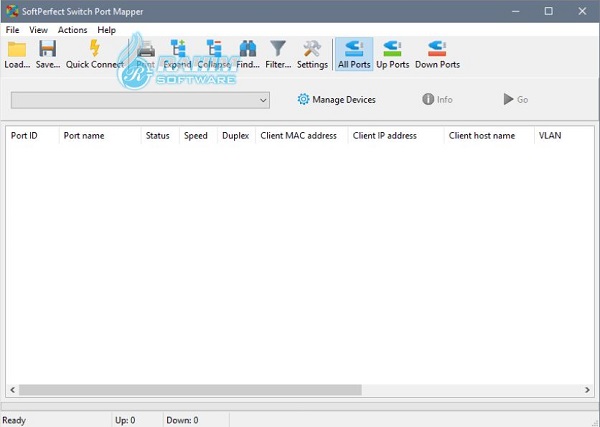Click the 'Up: 0' status entry
The width and height of the screenshot is (600, 427).
click(125, 420)
